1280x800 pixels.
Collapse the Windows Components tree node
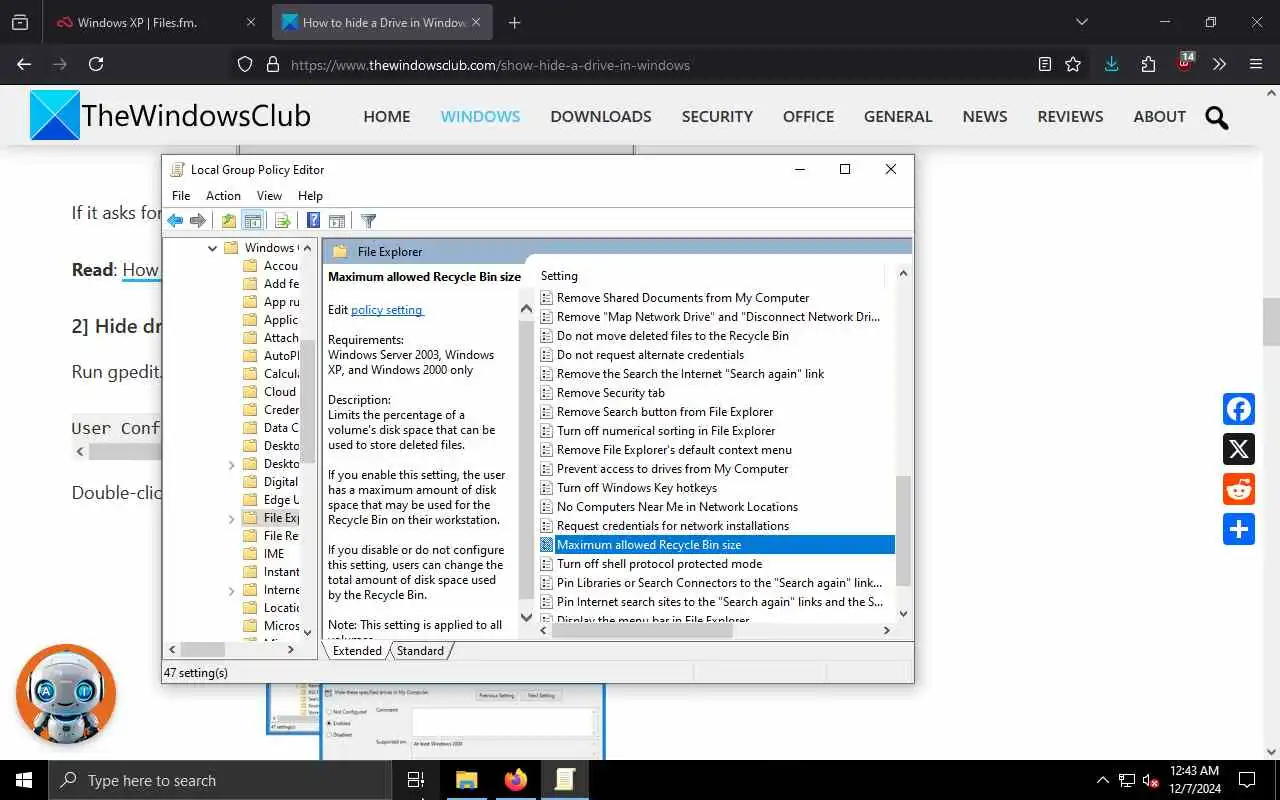pyautogui.click(x=212, y=248)
